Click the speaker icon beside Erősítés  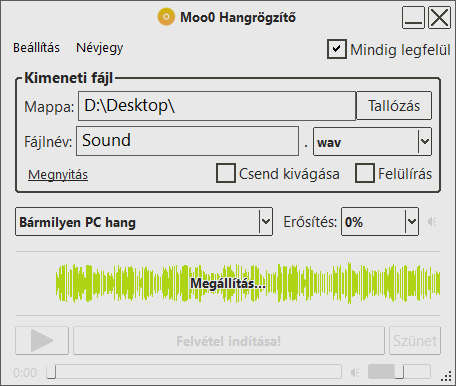(432, 222)
